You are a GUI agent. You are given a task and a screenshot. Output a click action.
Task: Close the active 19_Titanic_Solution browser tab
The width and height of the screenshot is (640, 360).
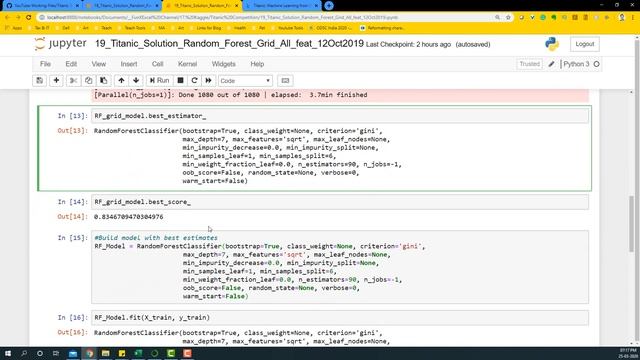pyautogui.click(x=236, y=6)
